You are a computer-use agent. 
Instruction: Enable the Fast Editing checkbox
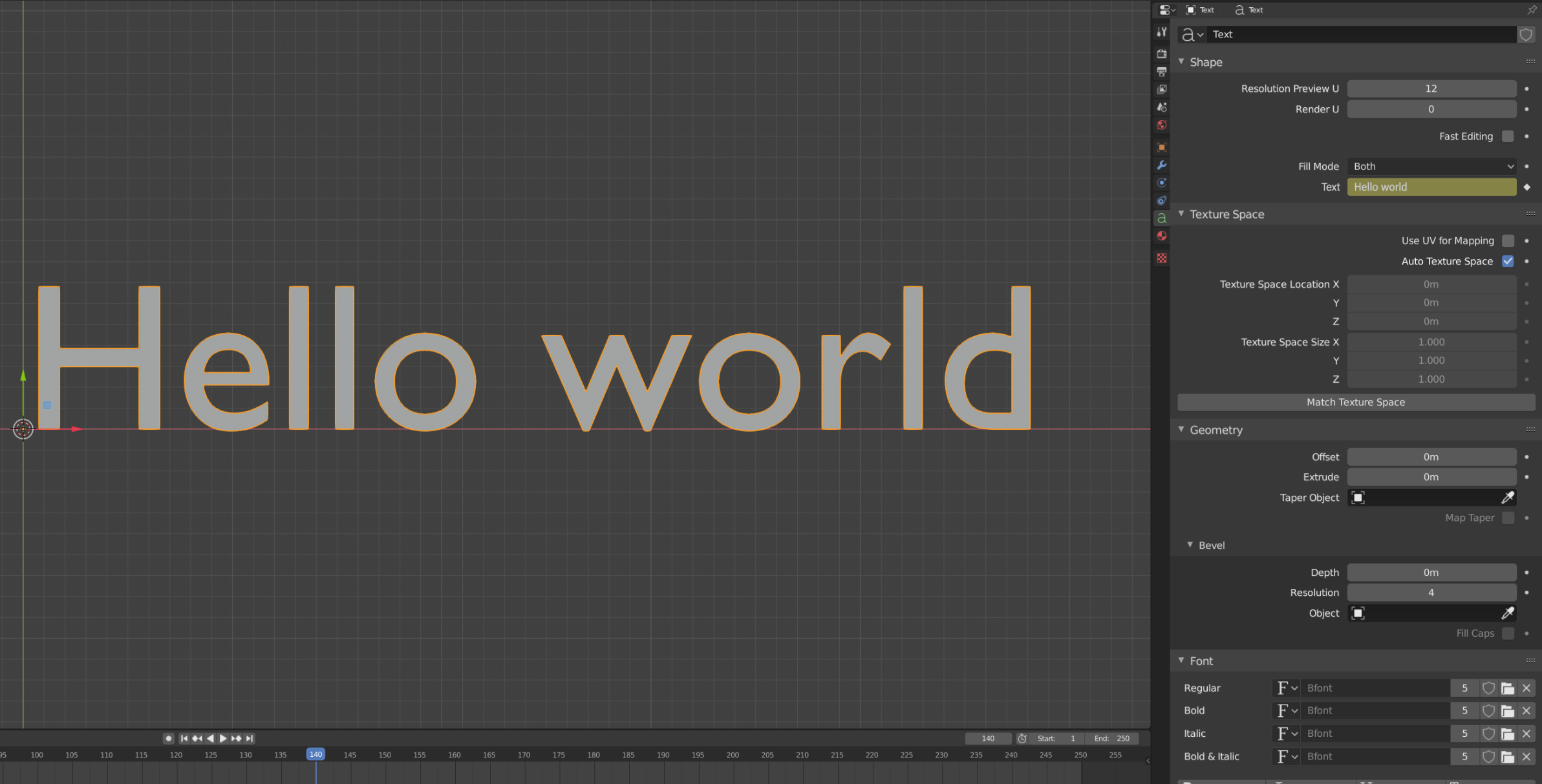[x=1508, y=136]
